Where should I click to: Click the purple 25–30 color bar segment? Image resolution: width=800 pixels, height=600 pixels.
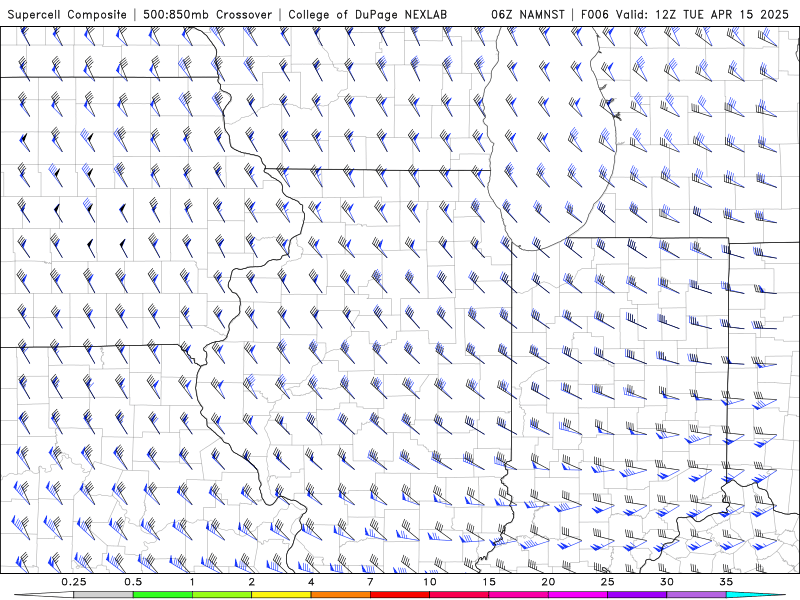(x=637, y=595)
